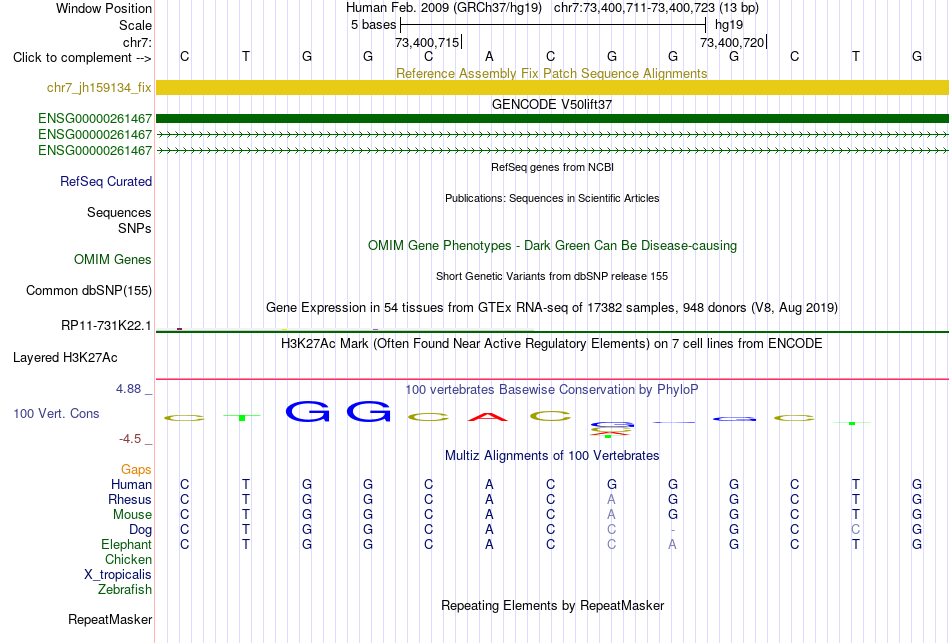Select the Rhesus species row label
This screenshot has width=950, height=643.
130,499
